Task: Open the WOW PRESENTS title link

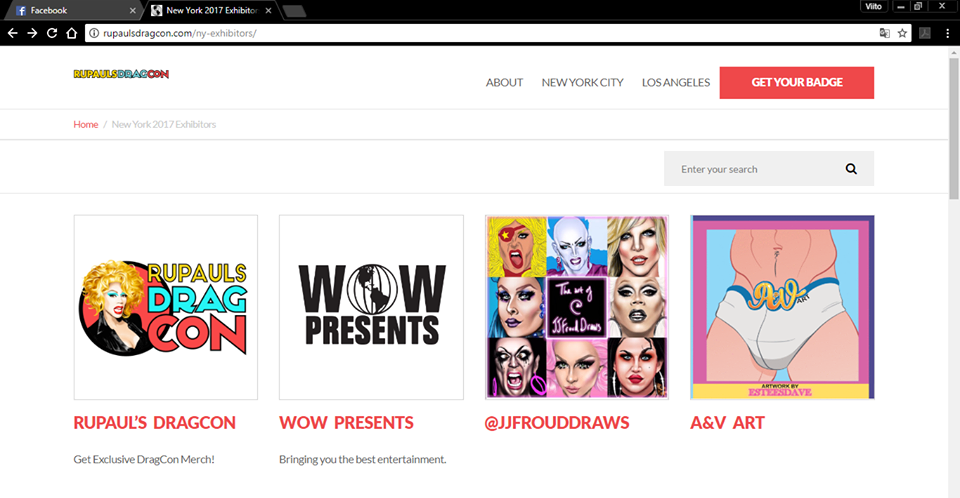Action: [x=347, y=423]
